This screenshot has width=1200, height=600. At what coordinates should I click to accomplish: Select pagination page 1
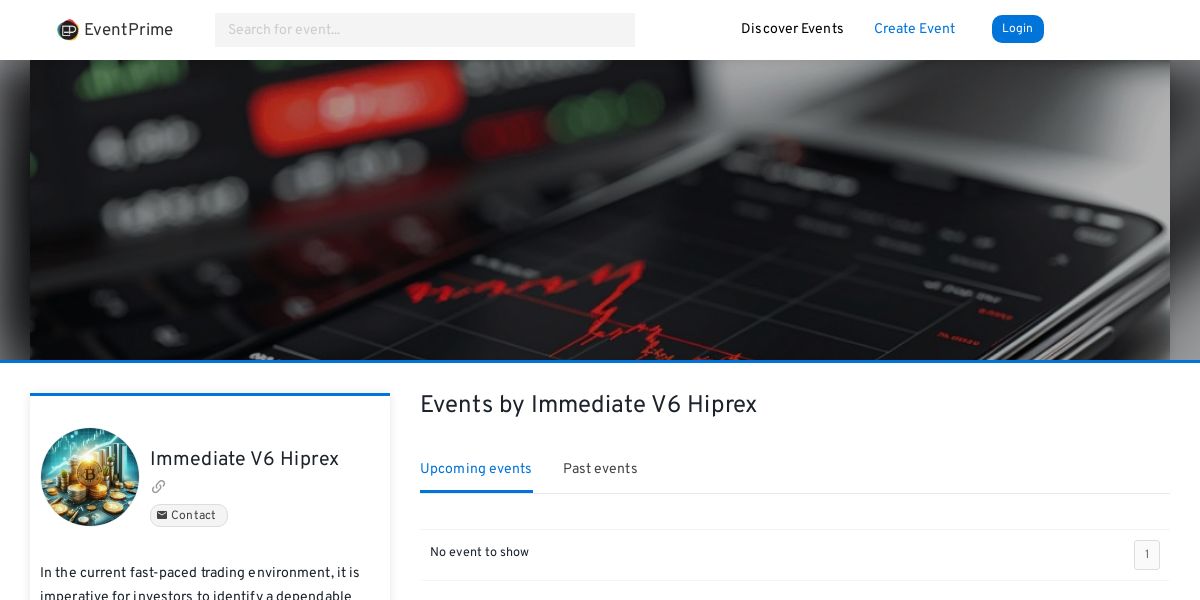(1147, 555)
